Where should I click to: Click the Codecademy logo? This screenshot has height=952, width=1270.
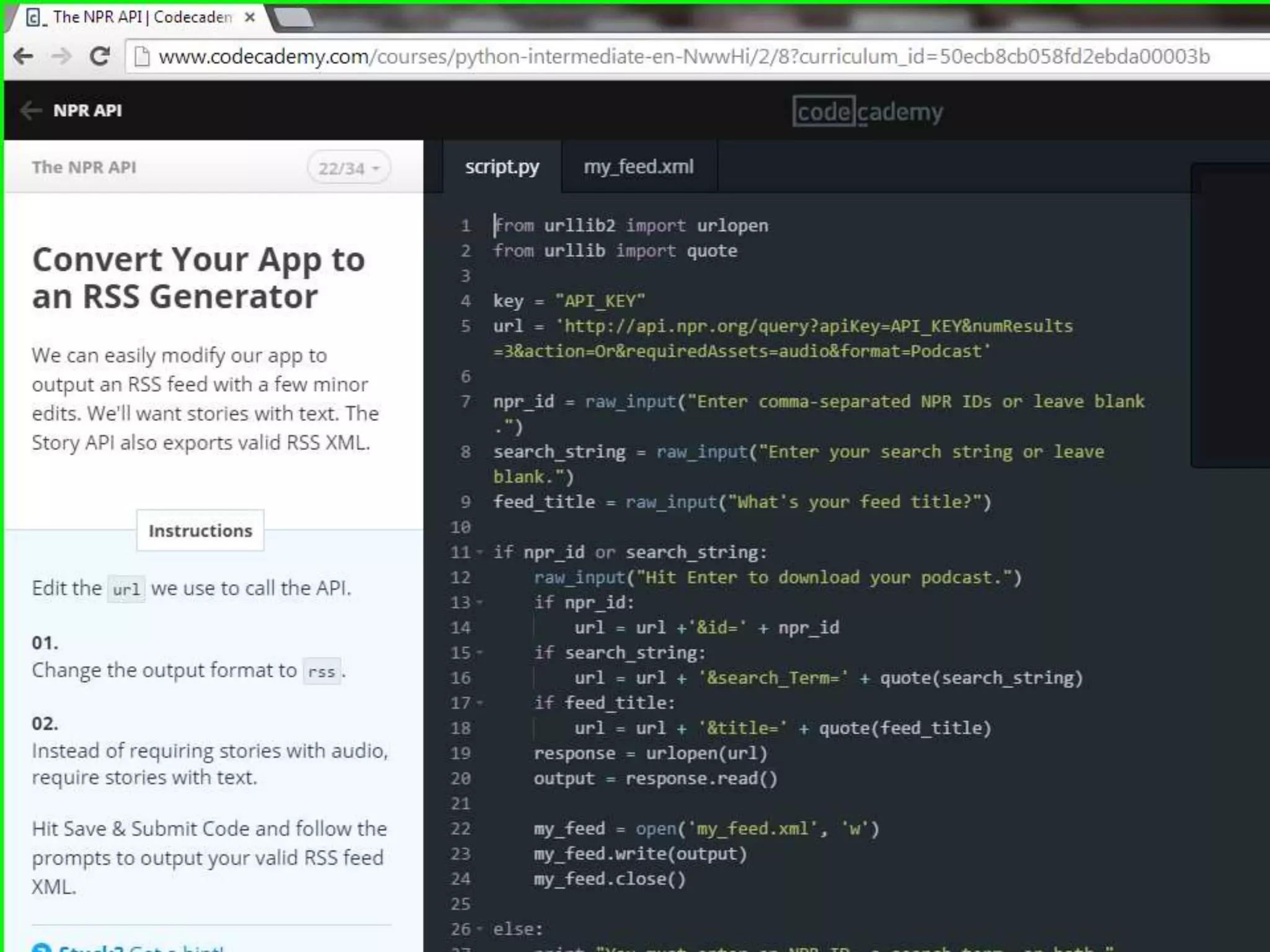tap(868, 112)
